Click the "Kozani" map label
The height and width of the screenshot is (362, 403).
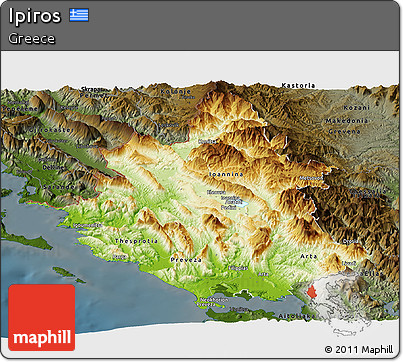tap(357, 108)
